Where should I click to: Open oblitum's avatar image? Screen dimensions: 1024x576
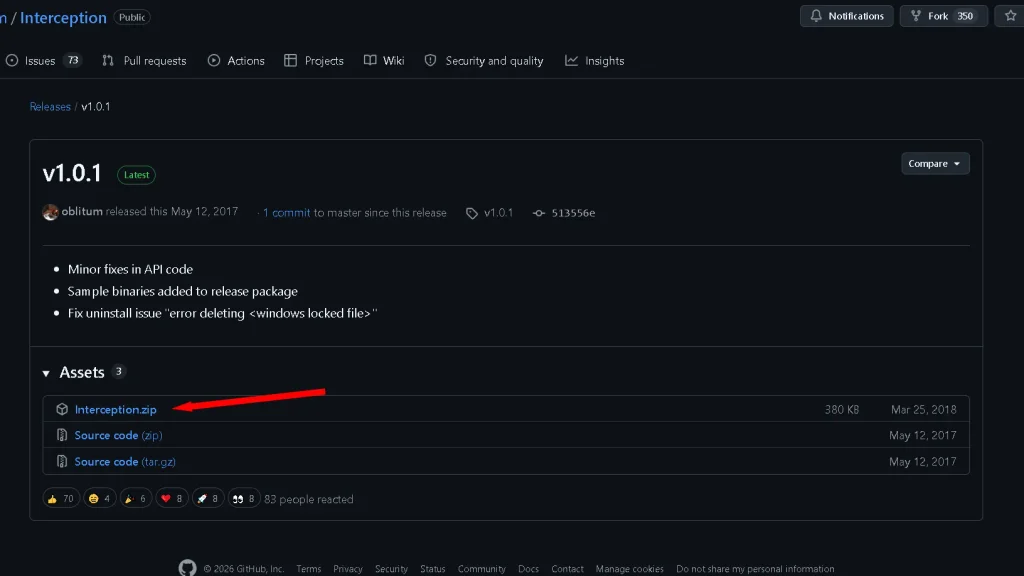click(x=50, y=212)
